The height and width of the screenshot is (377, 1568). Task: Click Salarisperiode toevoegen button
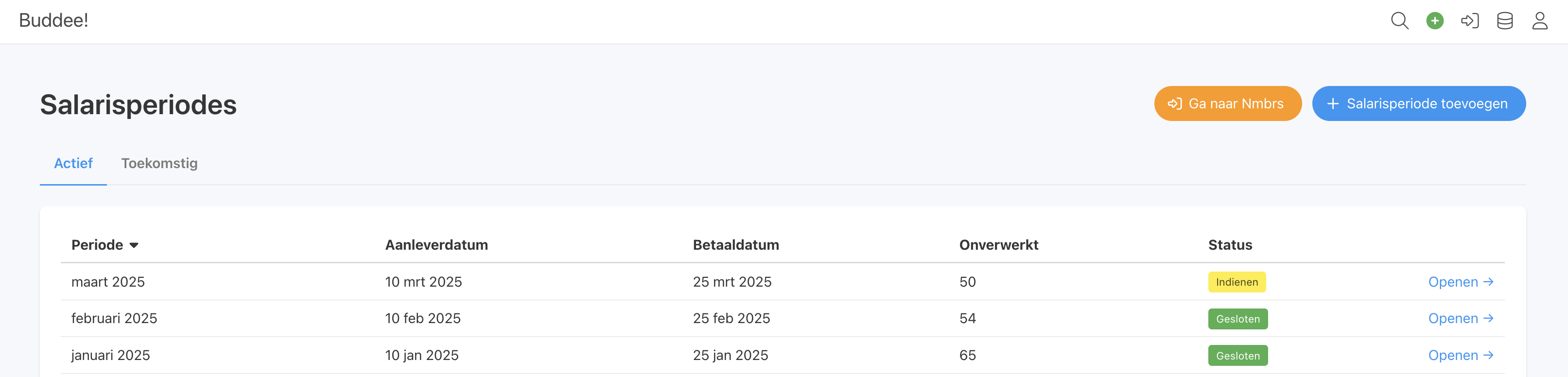pos(1418,104)
